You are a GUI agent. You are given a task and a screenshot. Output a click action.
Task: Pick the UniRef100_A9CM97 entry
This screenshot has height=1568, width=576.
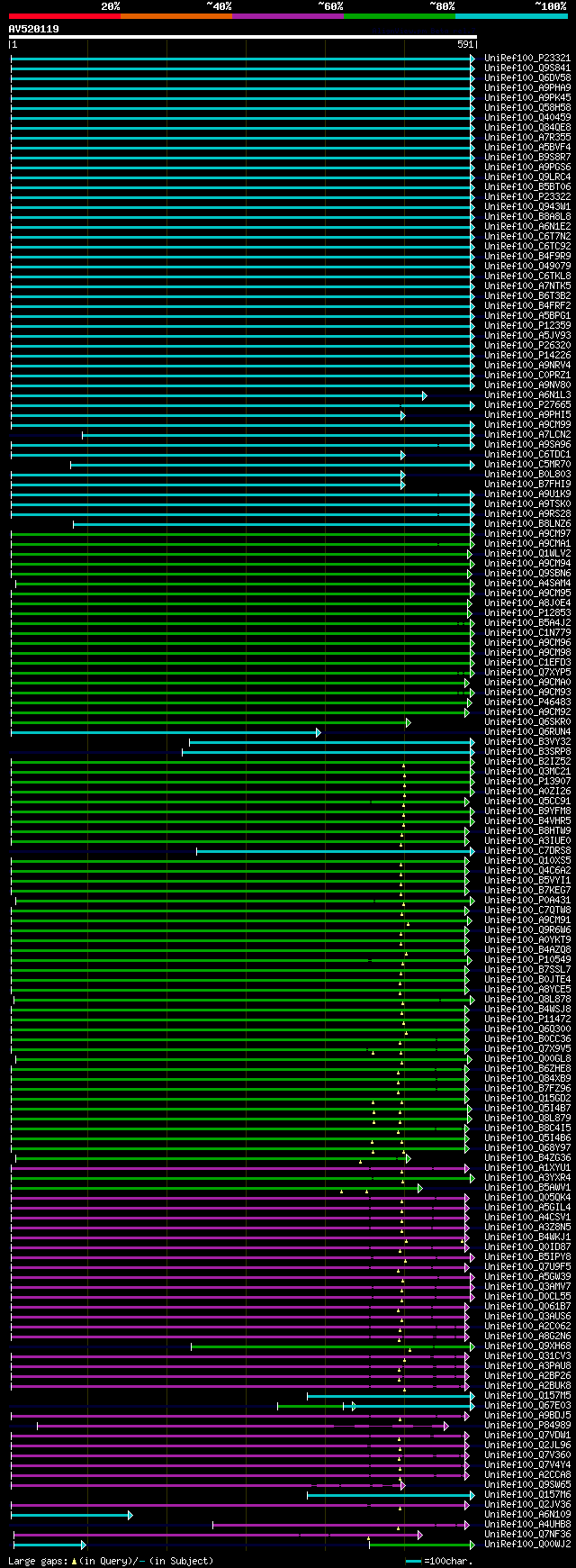(527, 533)
